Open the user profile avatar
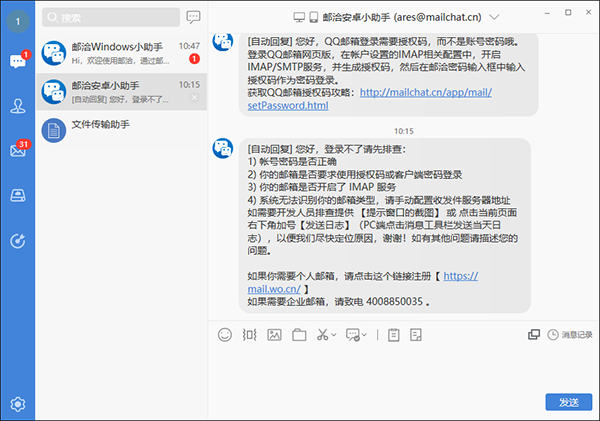 point(18,21)
